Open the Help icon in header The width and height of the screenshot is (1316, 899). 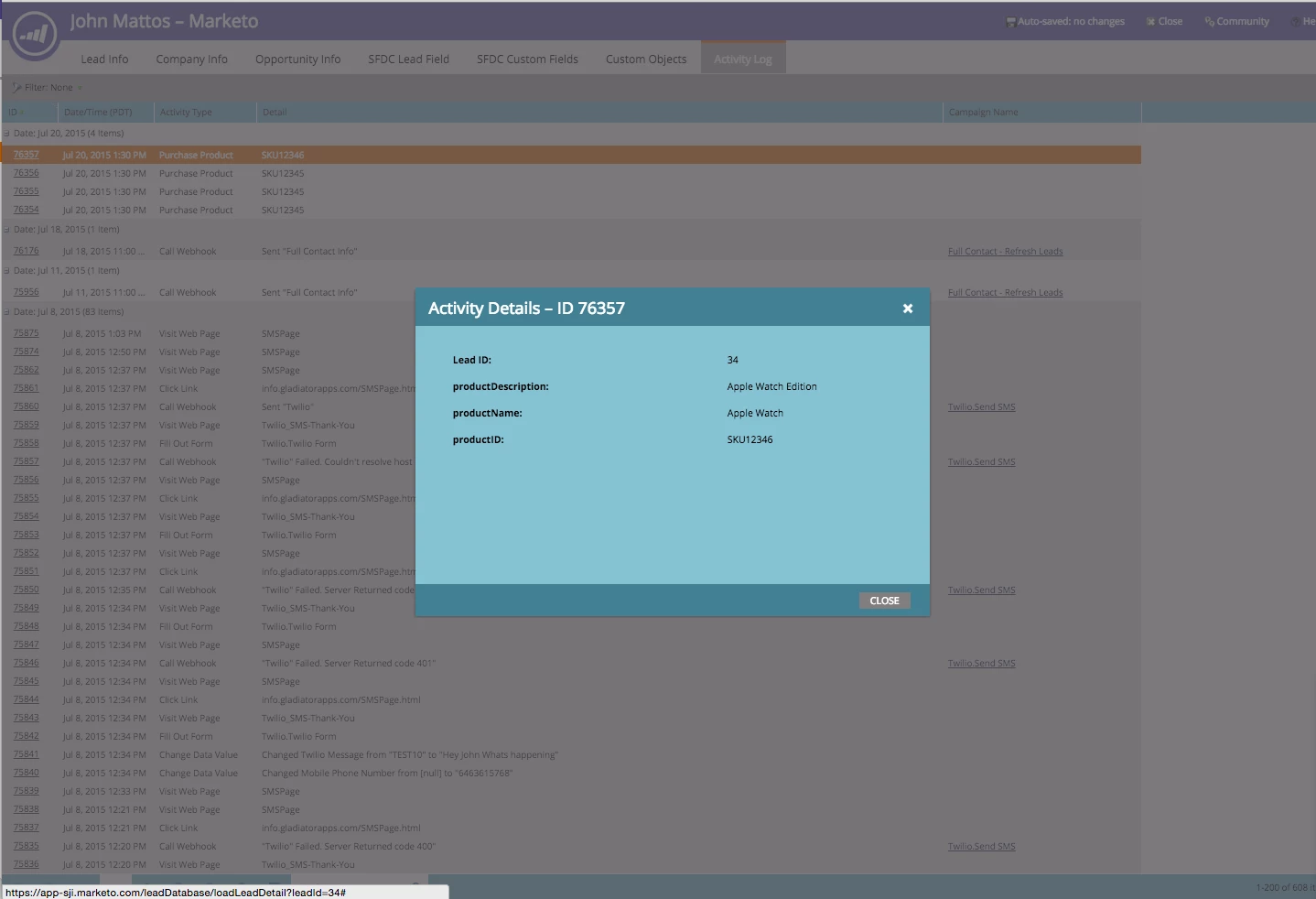click(1302, 21)
